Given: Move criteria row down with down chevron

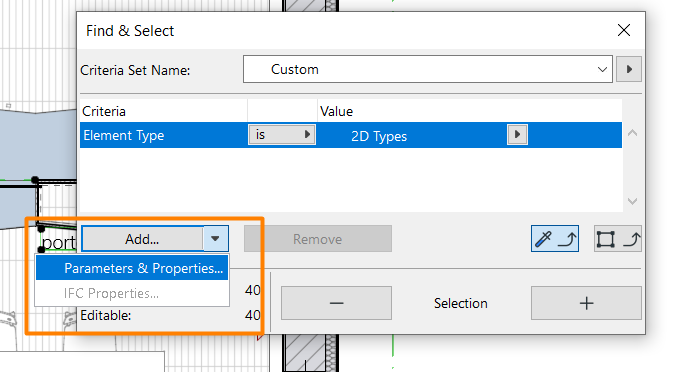Looking at the screenshot, I should 632,201.
